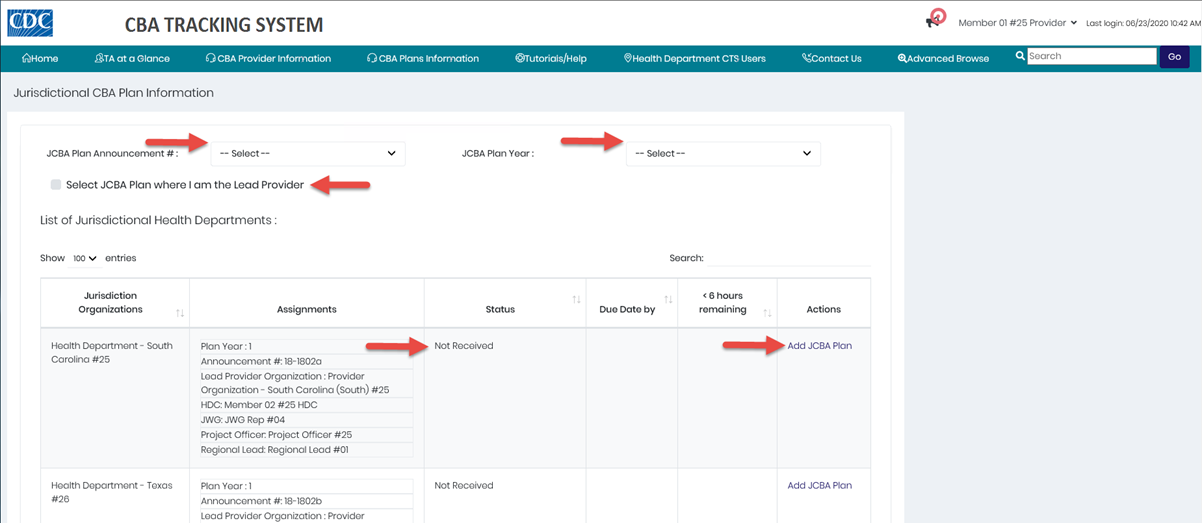Sort the <6 hours remaining column
This screenshot has width=1202, height=523.
pyautogui.click(x=767, y=313)
